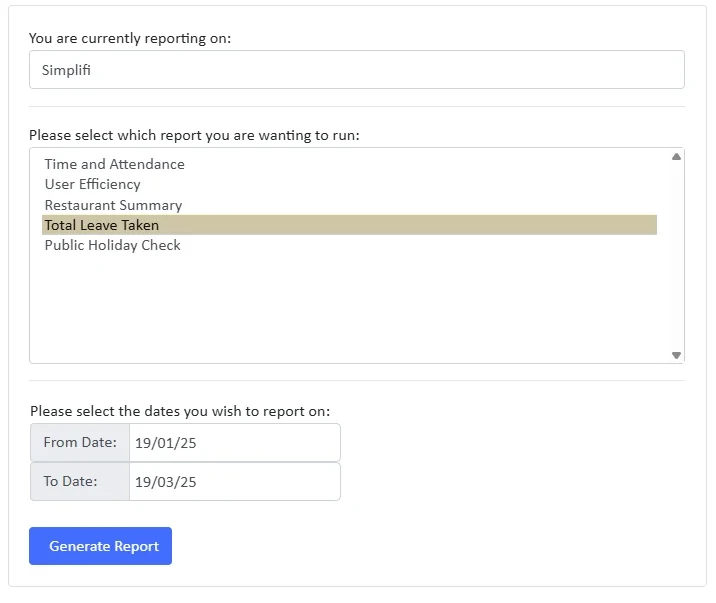Click the To Date label
Image resolution: width=716 pixels, height=603 pixels.
coord(80,482)
